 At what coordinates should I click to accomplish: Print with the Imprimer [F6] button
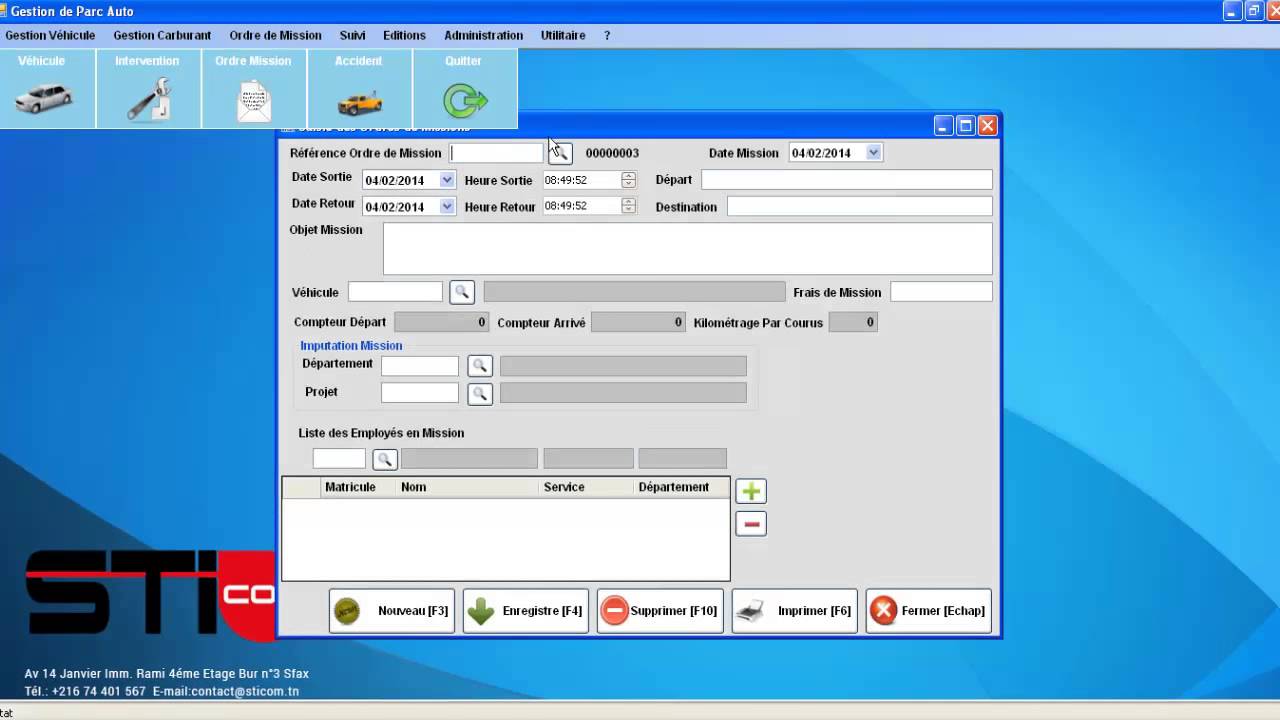click(x=795, y=611)
